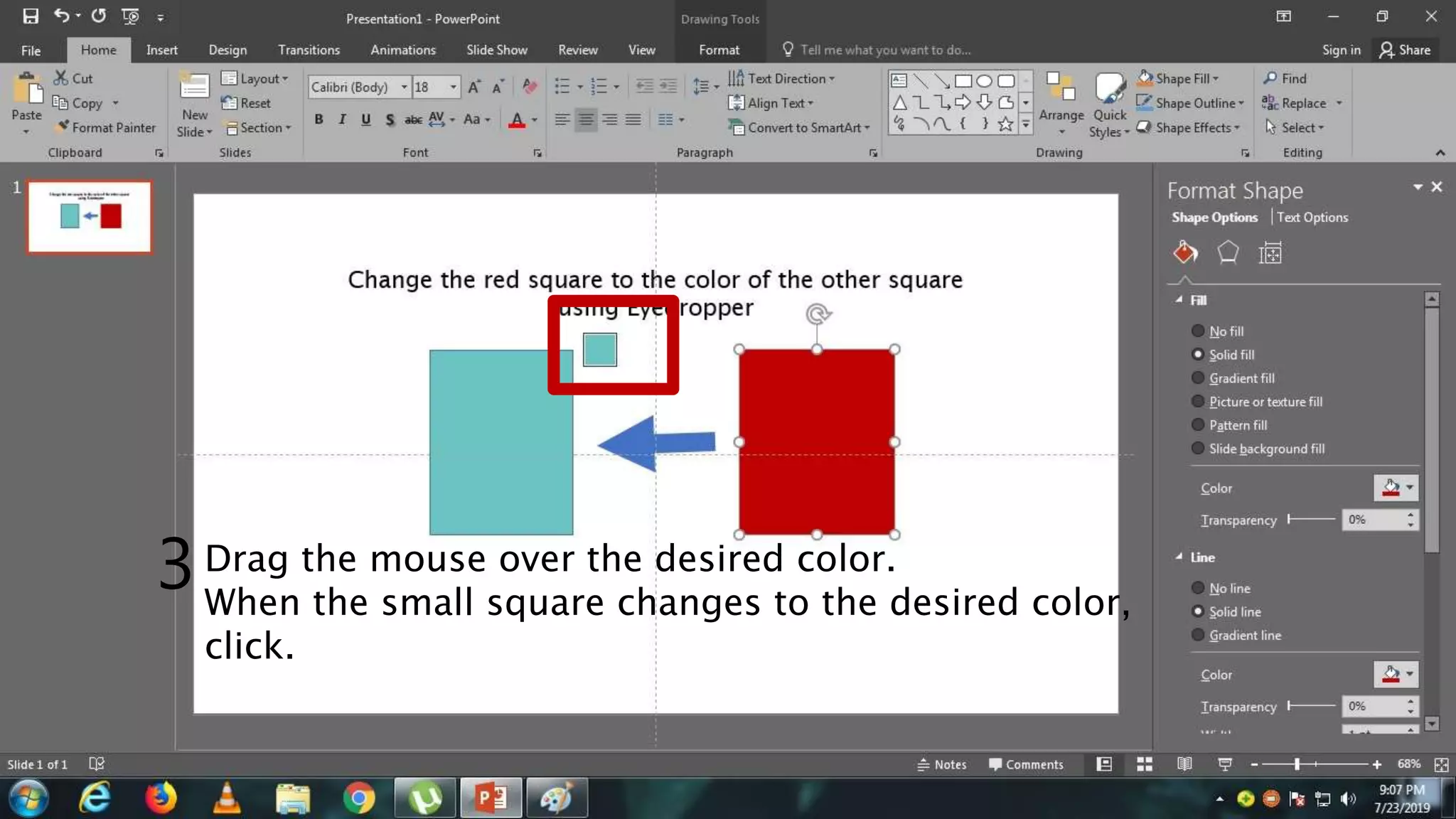Increase font size with large A
Image resolution: width=1456 pixels, height=819 pixels.
474,87
